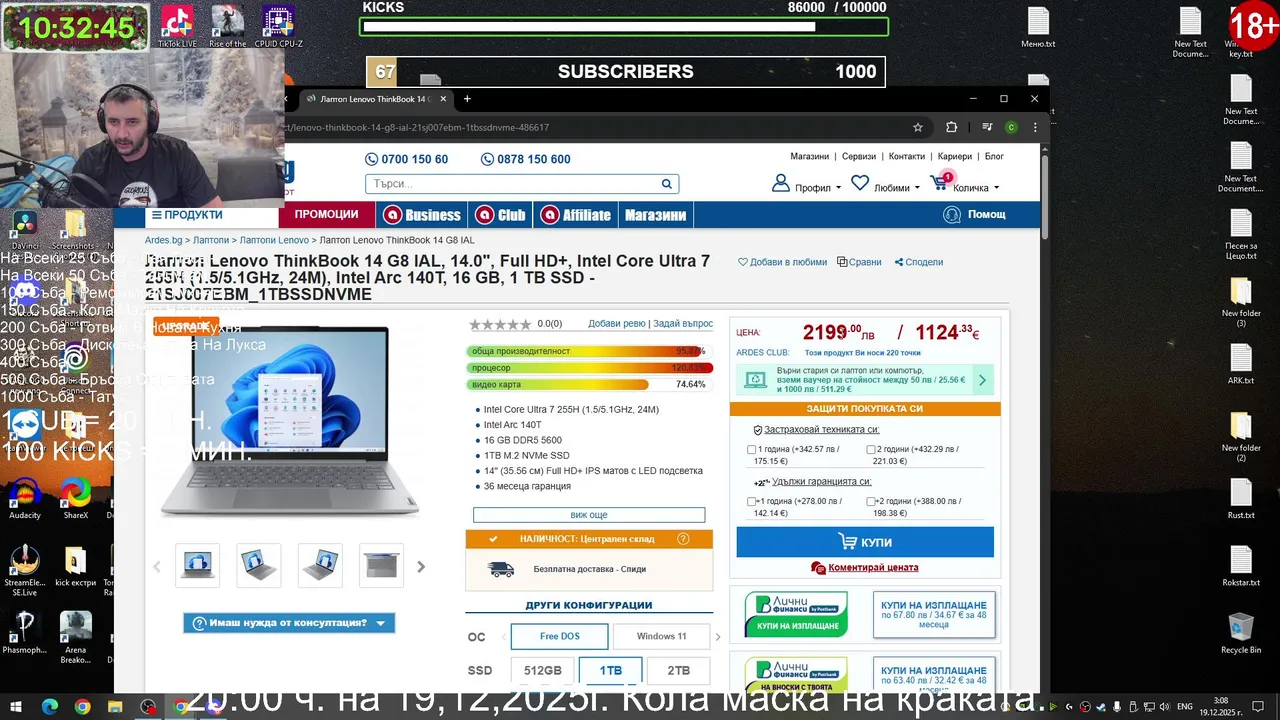The image size is (1280, 720).
Task: Open the Сервизи top link
Action: click(859, 157)
